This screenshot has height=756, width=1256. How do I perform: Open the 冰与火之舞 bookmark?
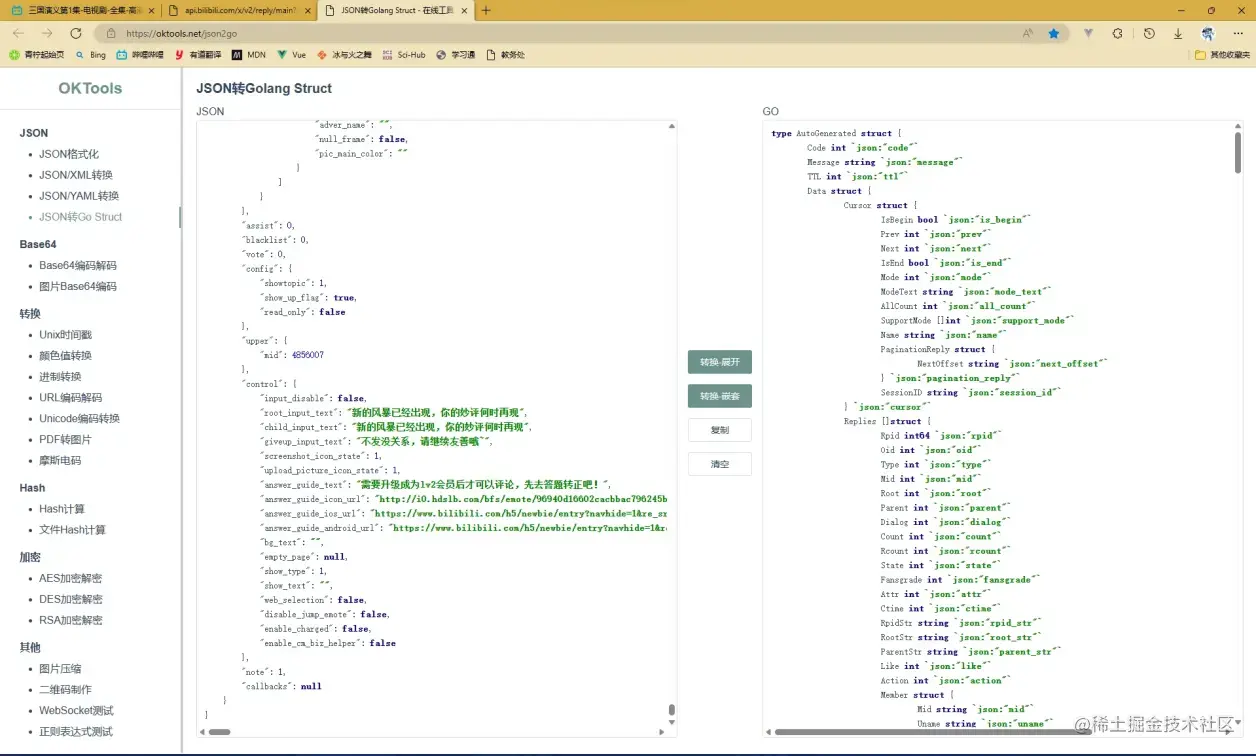point(345,55)
